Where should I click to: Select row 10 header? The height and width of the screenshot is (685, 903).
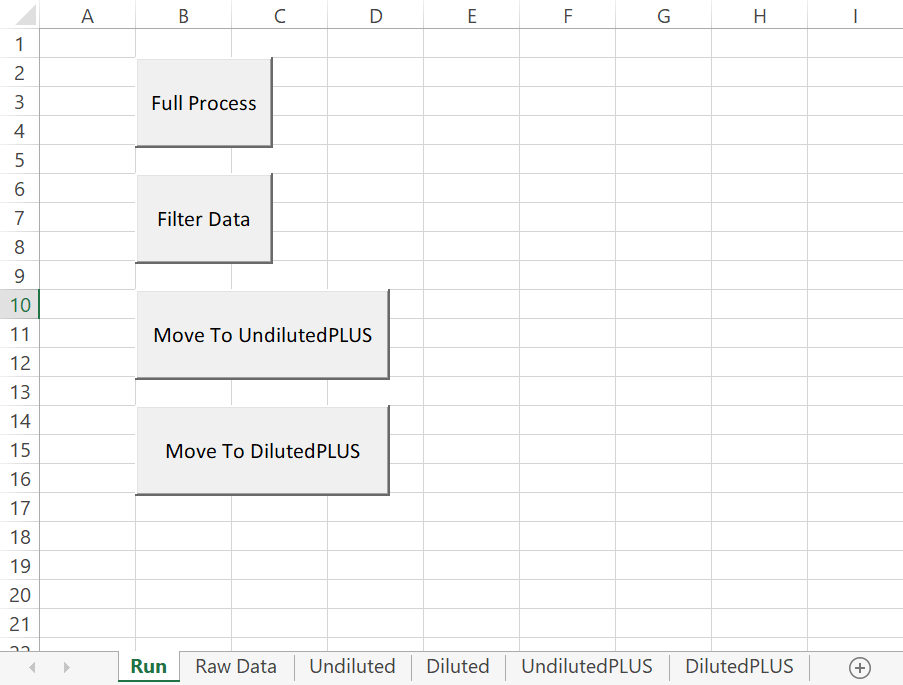20,305
